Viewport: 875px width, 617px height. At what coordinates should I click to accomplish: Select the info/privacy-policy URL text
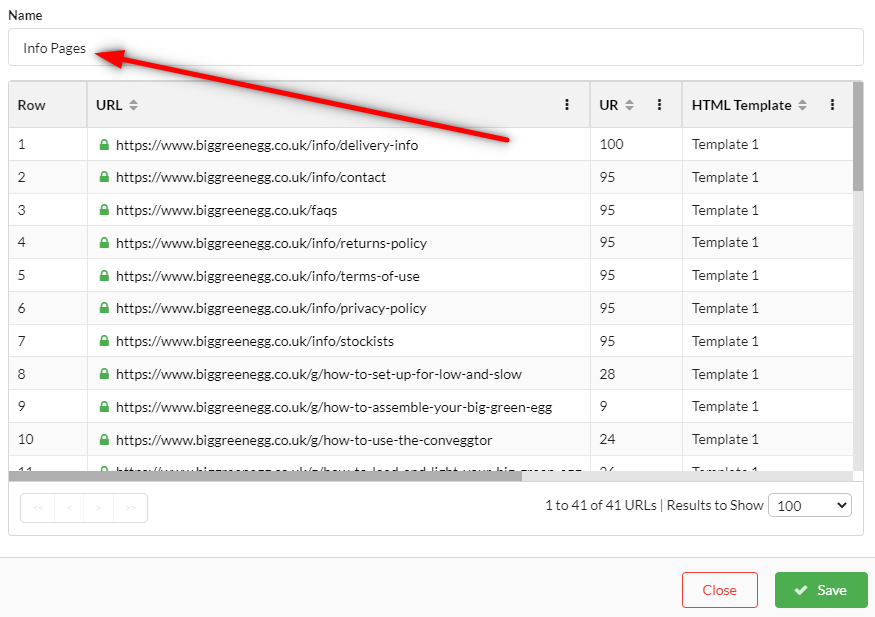(271, 308)
